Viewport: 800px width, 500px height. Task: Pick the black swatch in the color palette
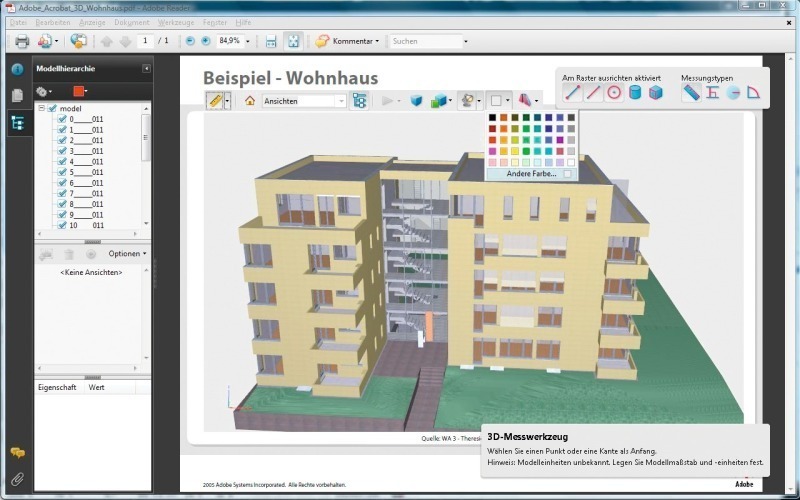pos(491,117)
